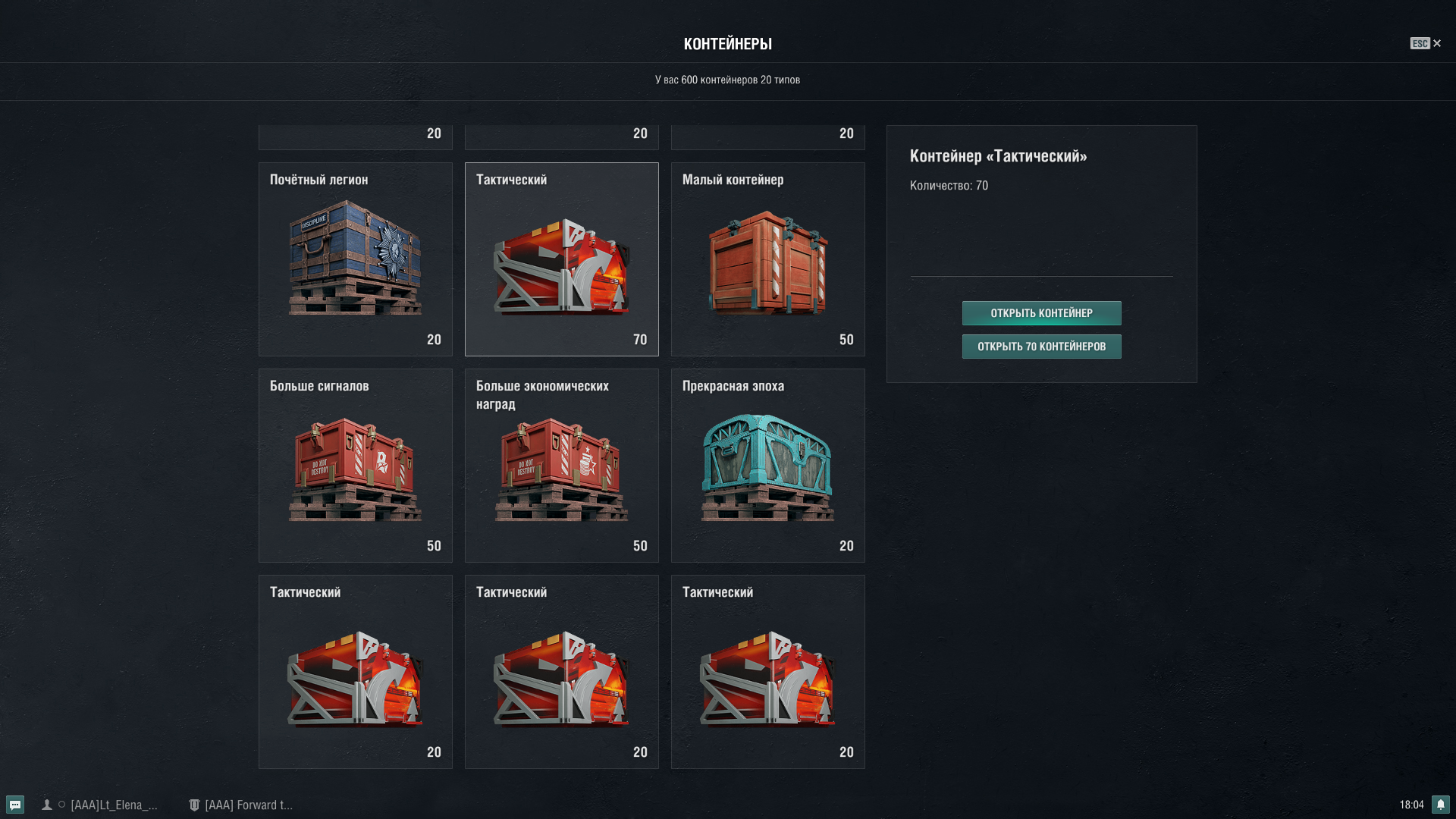1456x819 pixels.
Task: Select the Прекрасная эпоха container image
Action: pyautogui.click(x=768, y=467)
